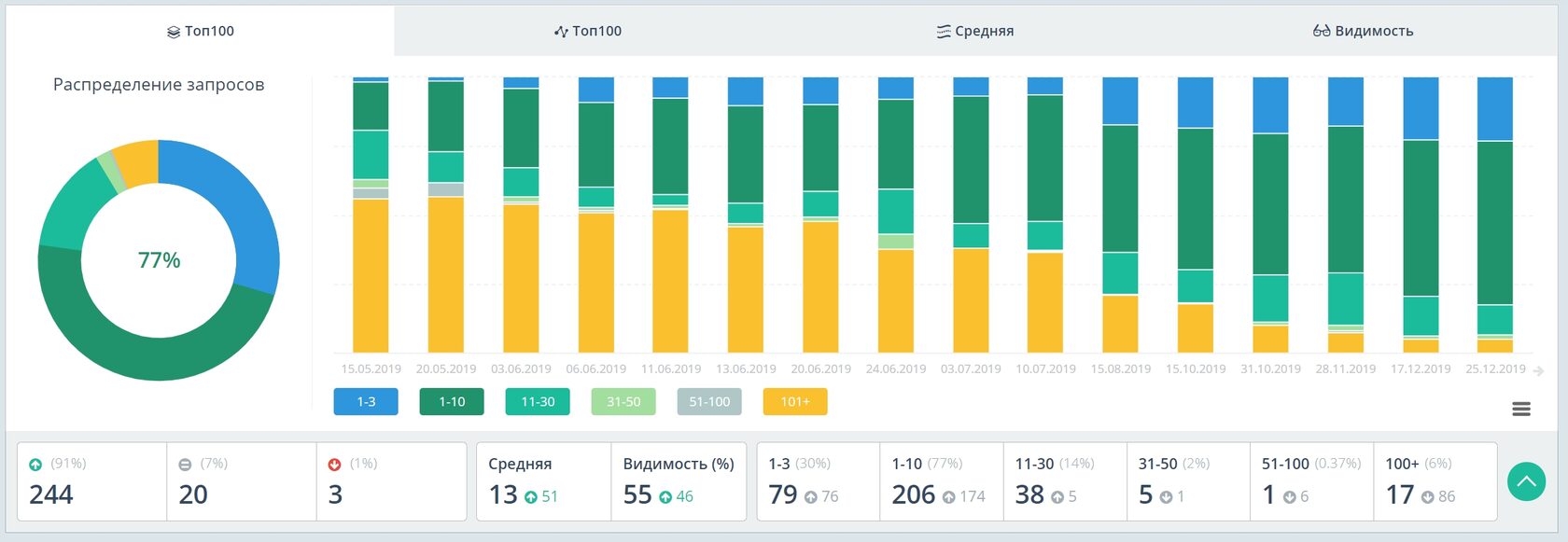Click the grey up arrow beside 76
The image size is (1568, 542).
point(810,498)
